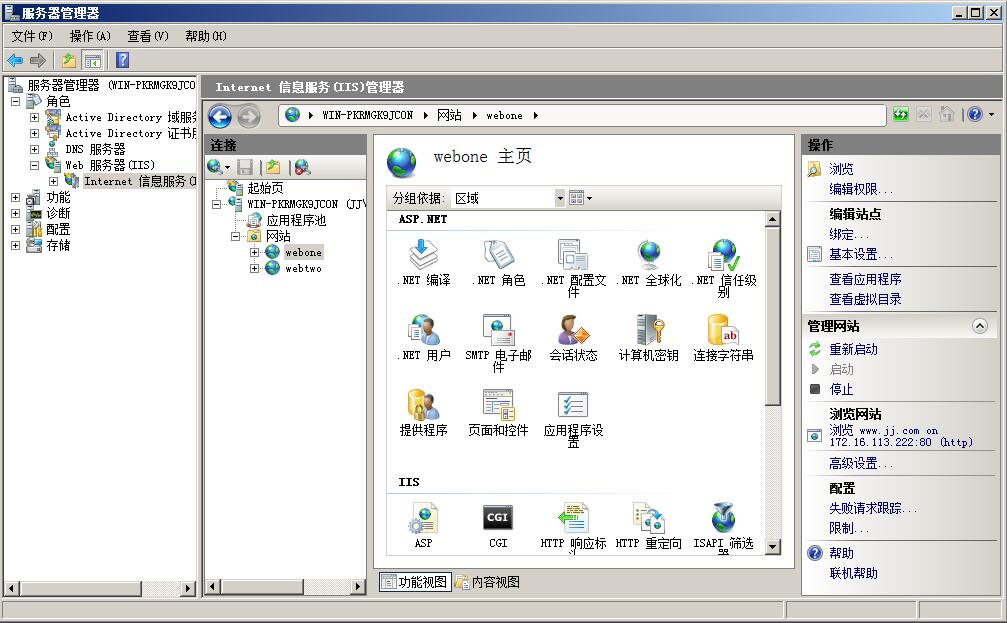Click 停止 to stop the website
The image size is (1007, 623).
pos(841,389)
